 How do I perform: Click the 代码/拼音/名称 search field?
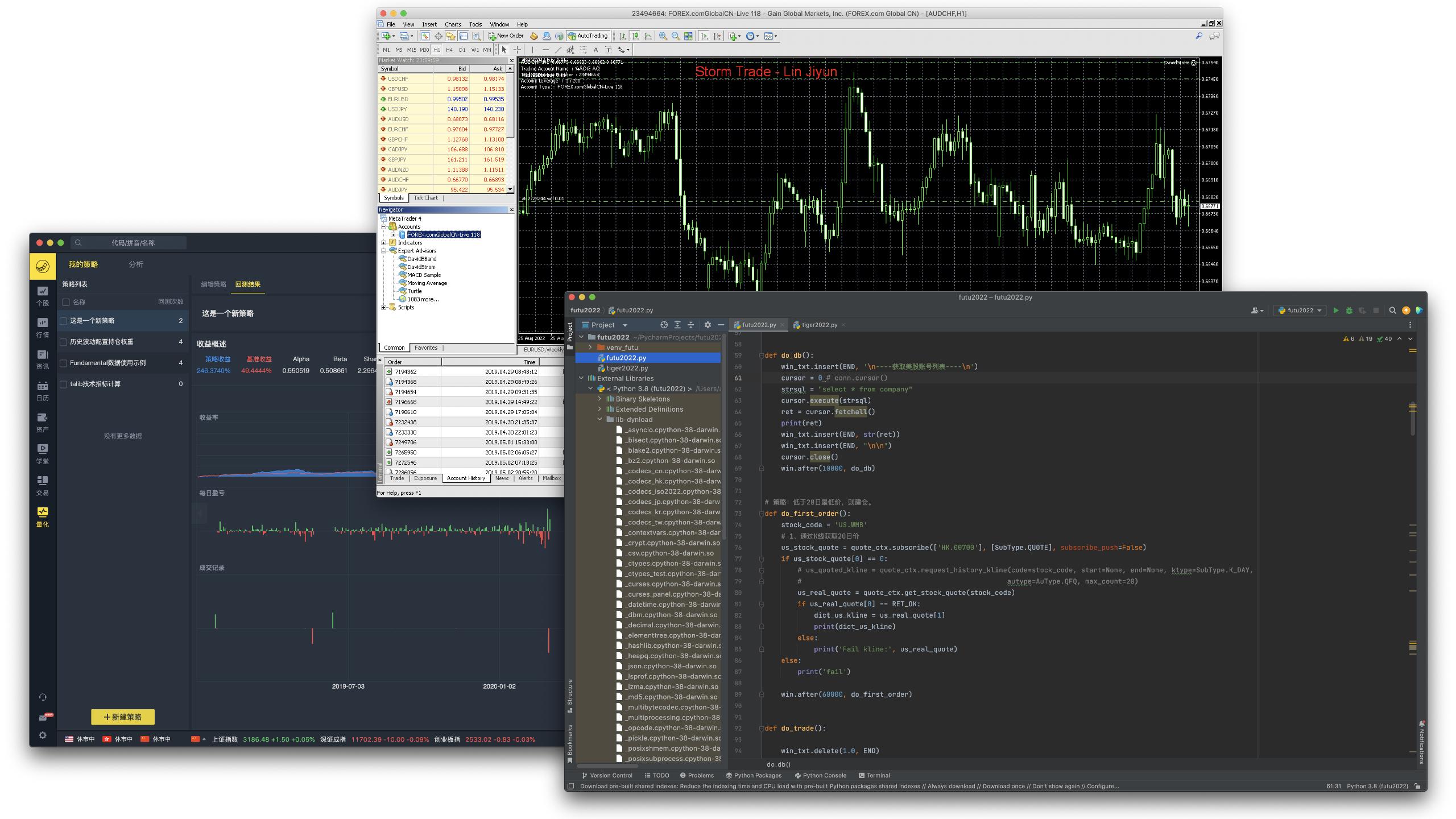point(133,243)
